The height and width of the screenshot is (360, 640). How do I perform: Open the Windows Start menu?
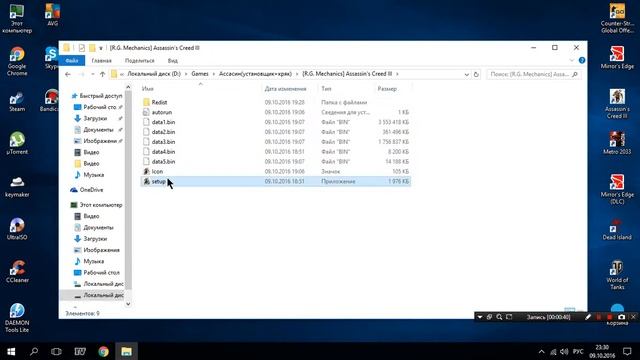(x=11, y=351)
